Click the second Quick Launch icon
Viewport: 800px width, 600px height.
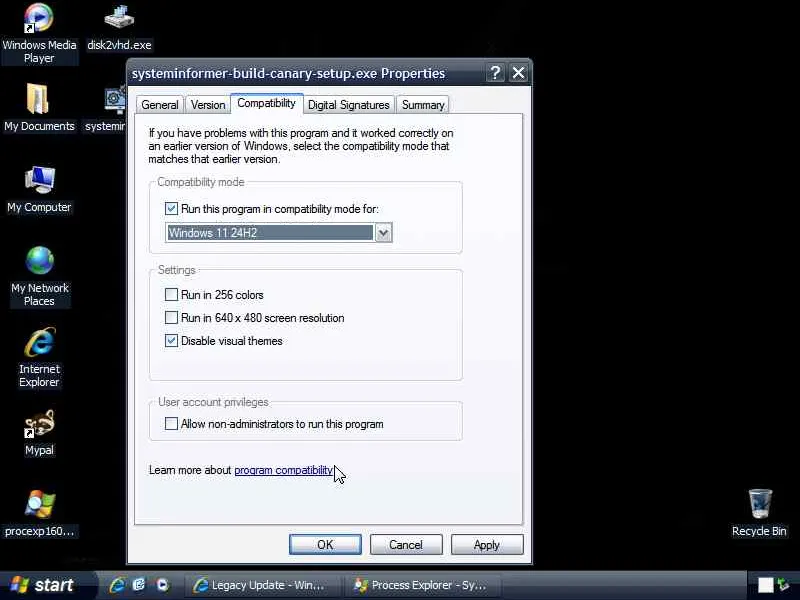(x=139, y=585)
